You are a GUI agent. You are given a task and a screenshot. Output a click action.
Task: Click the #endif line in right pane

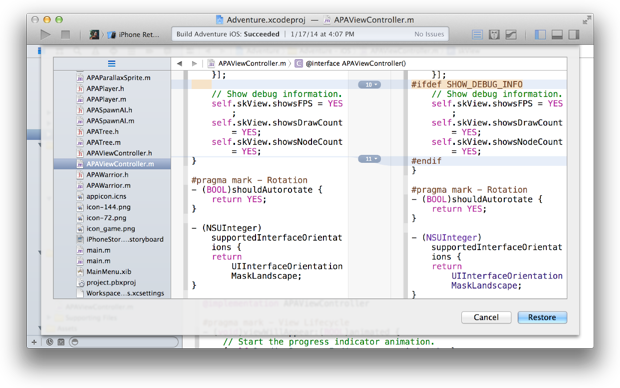(x=426, y=161)
